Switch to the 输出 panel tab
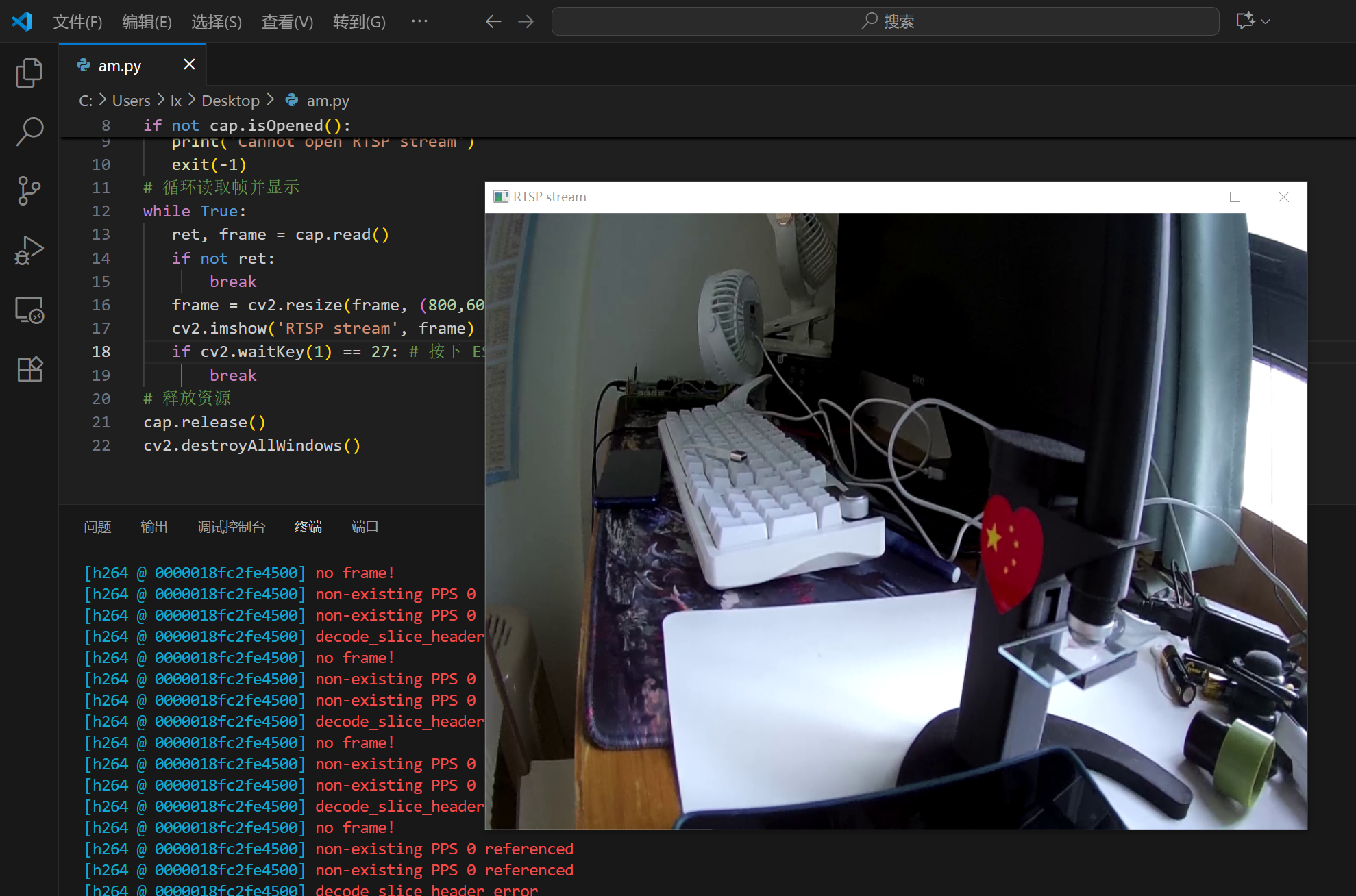 pos(153,527)
